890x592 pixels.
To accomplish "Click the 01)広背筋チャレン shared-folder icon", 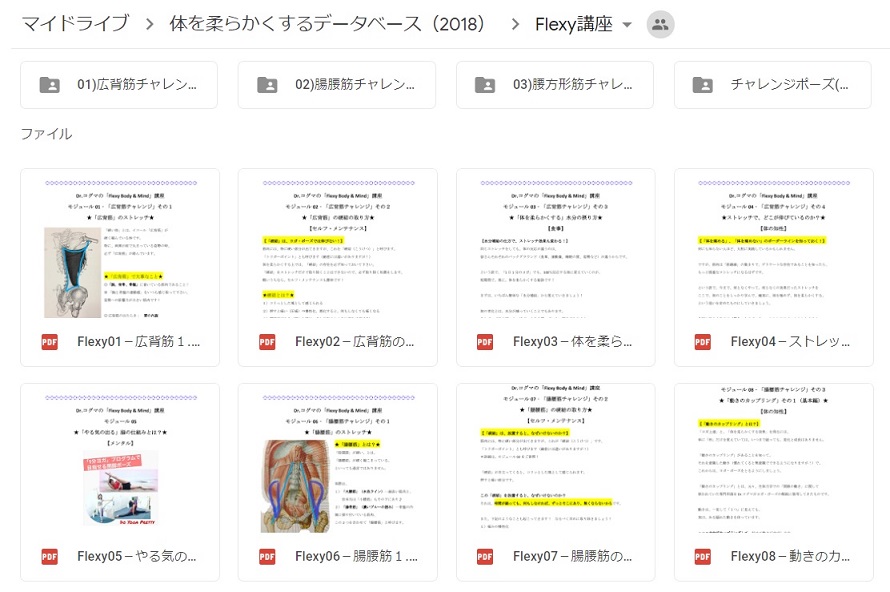I will tap(49, 85).
